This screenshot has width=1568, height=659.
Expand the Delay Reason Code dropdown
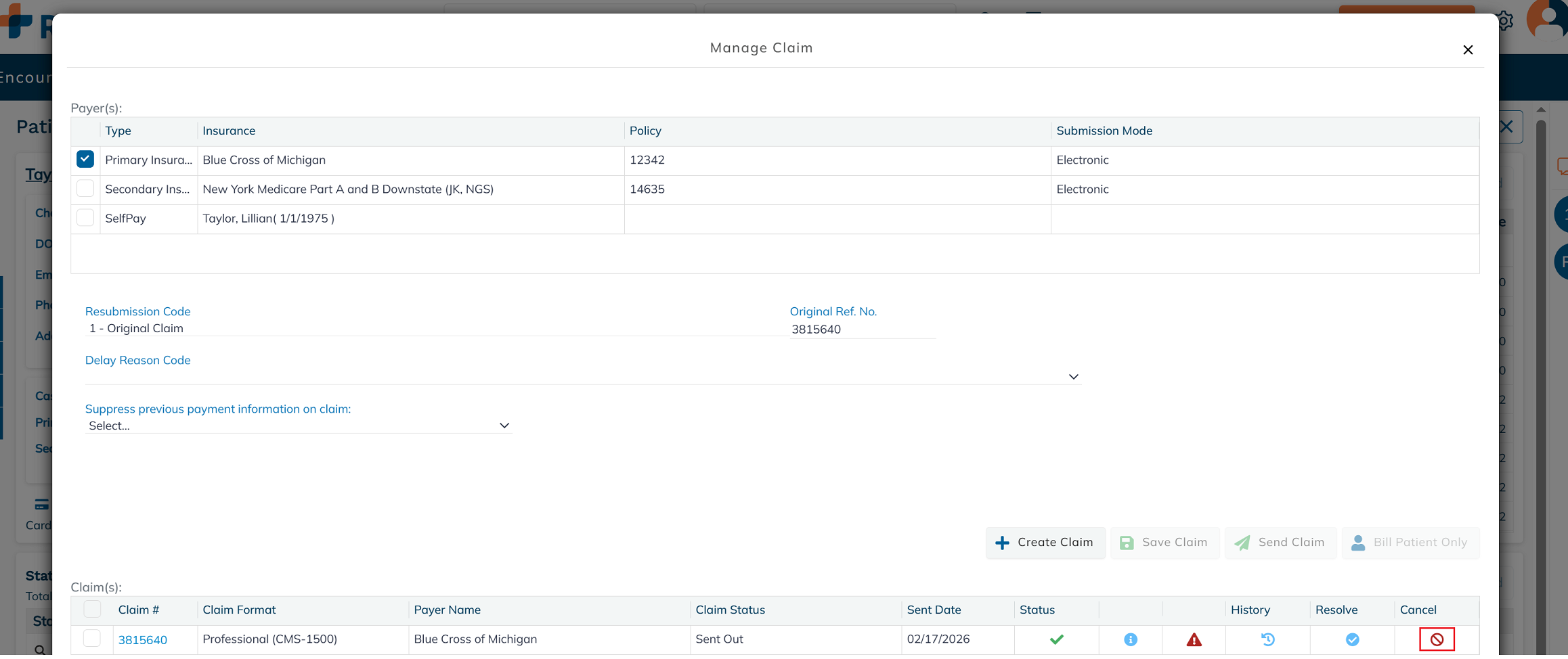click(x=1073, y=377)
